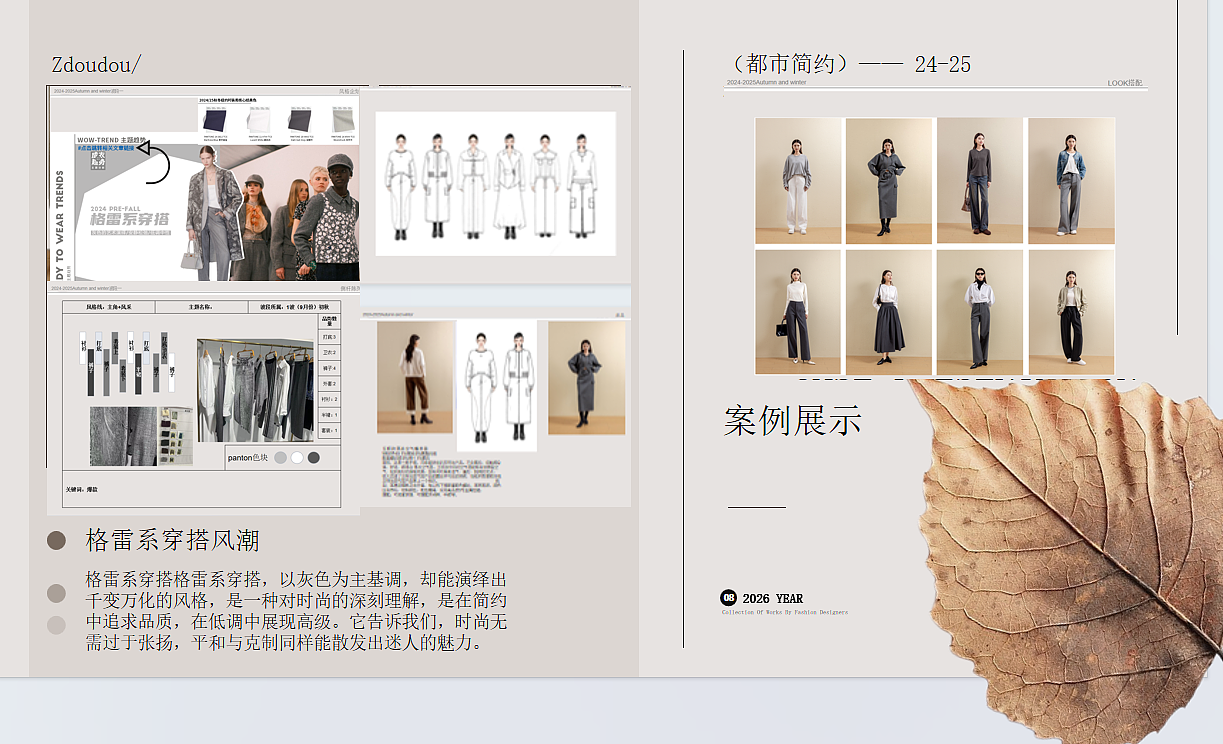Select the navy fabric swatch
Viewport: 1223px width, 744px height.
point(214,120)
